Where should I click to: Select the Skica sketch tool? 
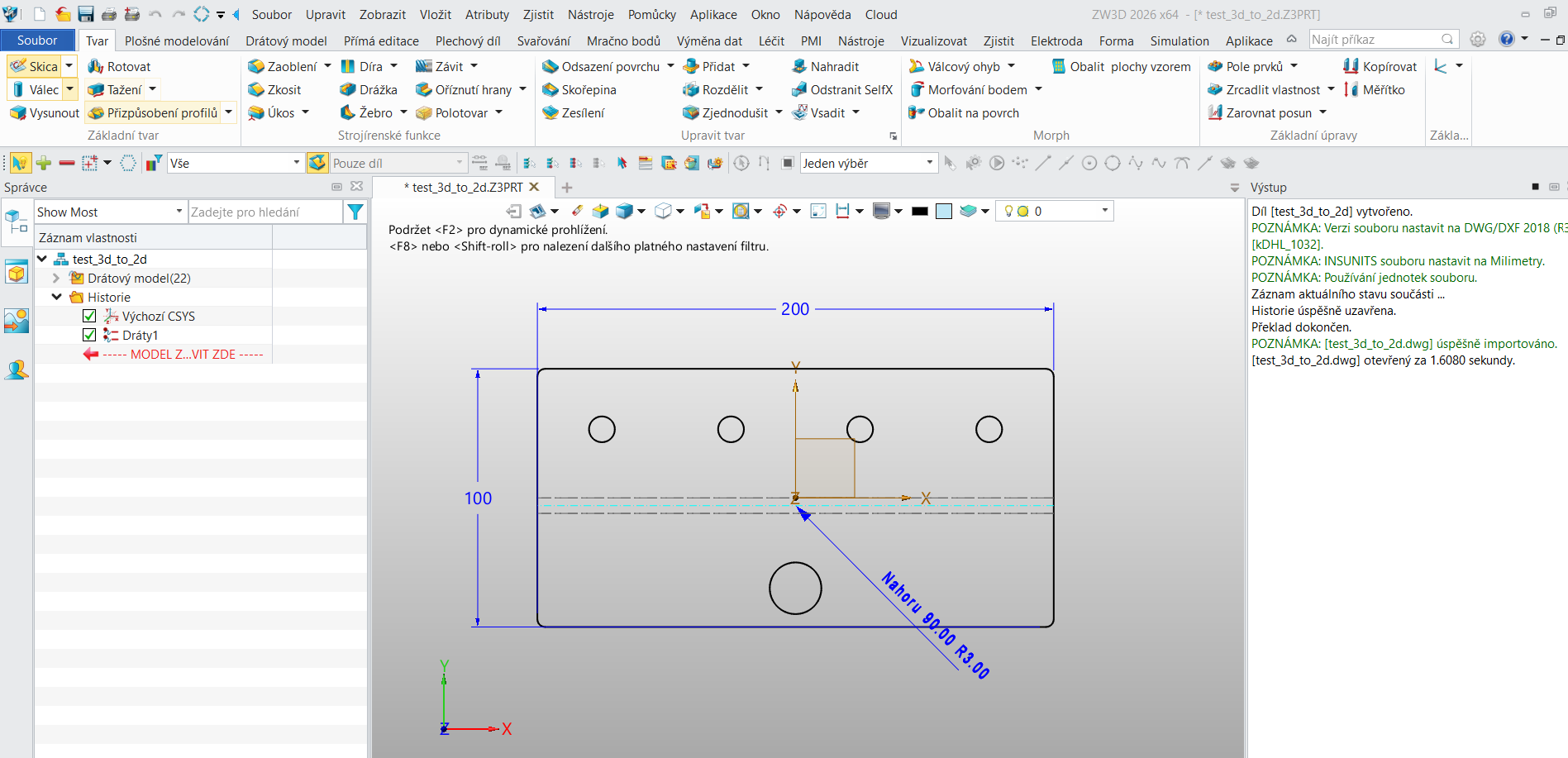pos(35,66)
